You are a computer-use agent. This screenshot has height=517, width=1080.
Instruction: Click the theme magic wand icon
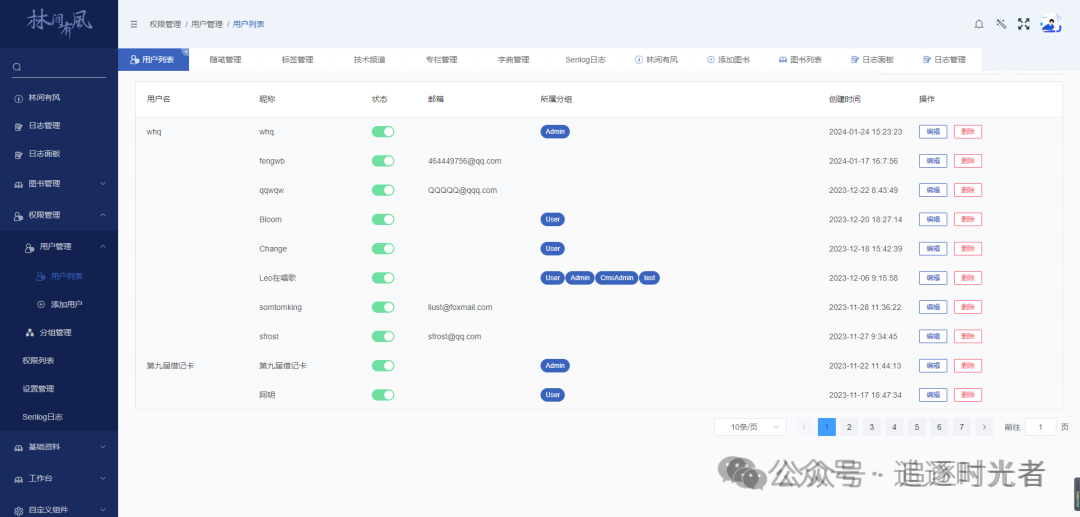[x=1001, y=24]
